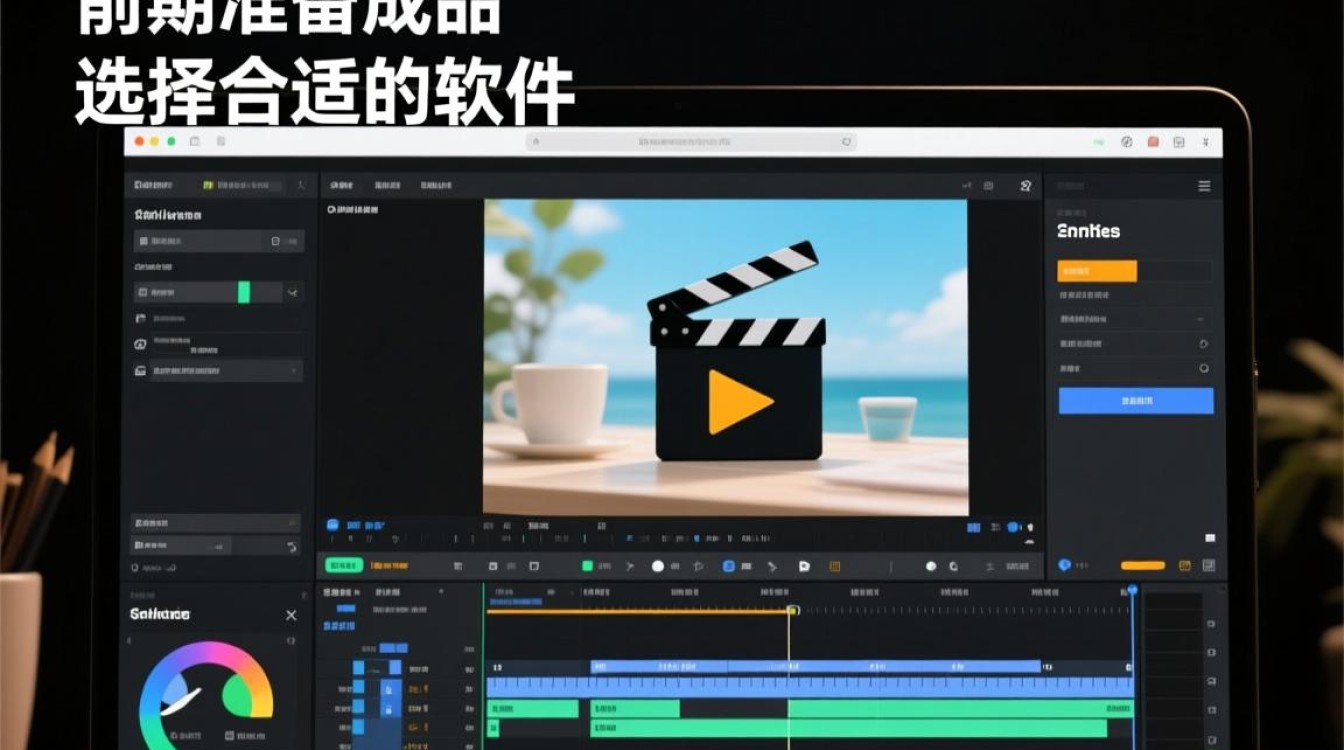
Task: Click the rightmost icon above the preview area
Action: (1025, 186)
